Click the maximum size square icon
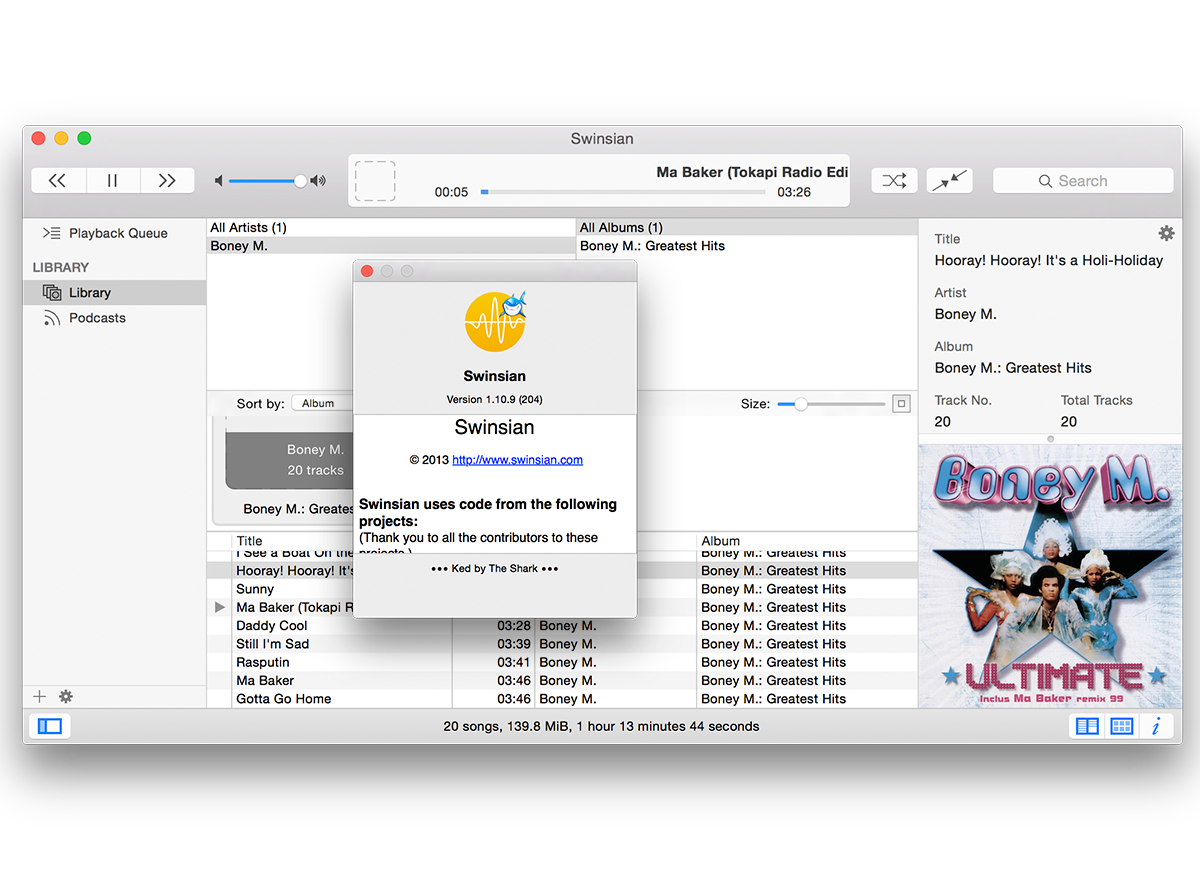 901,404
